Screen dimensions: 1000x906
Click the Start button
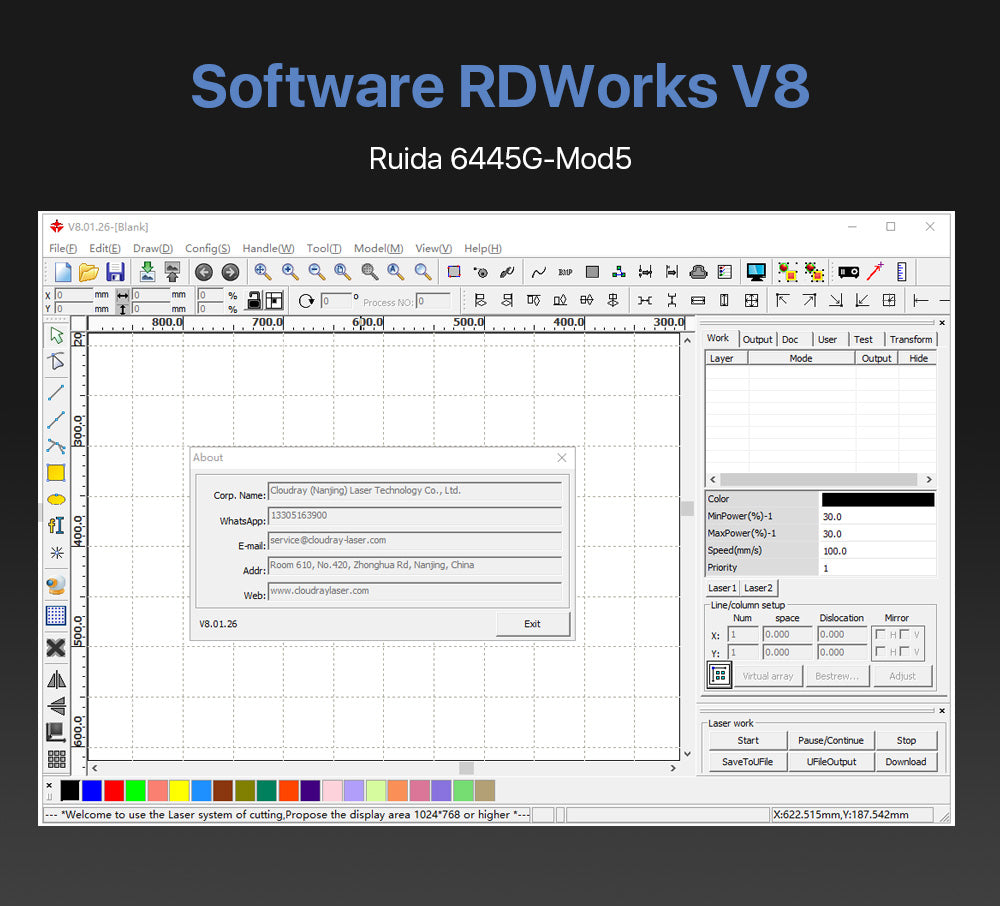pos(748,740)
